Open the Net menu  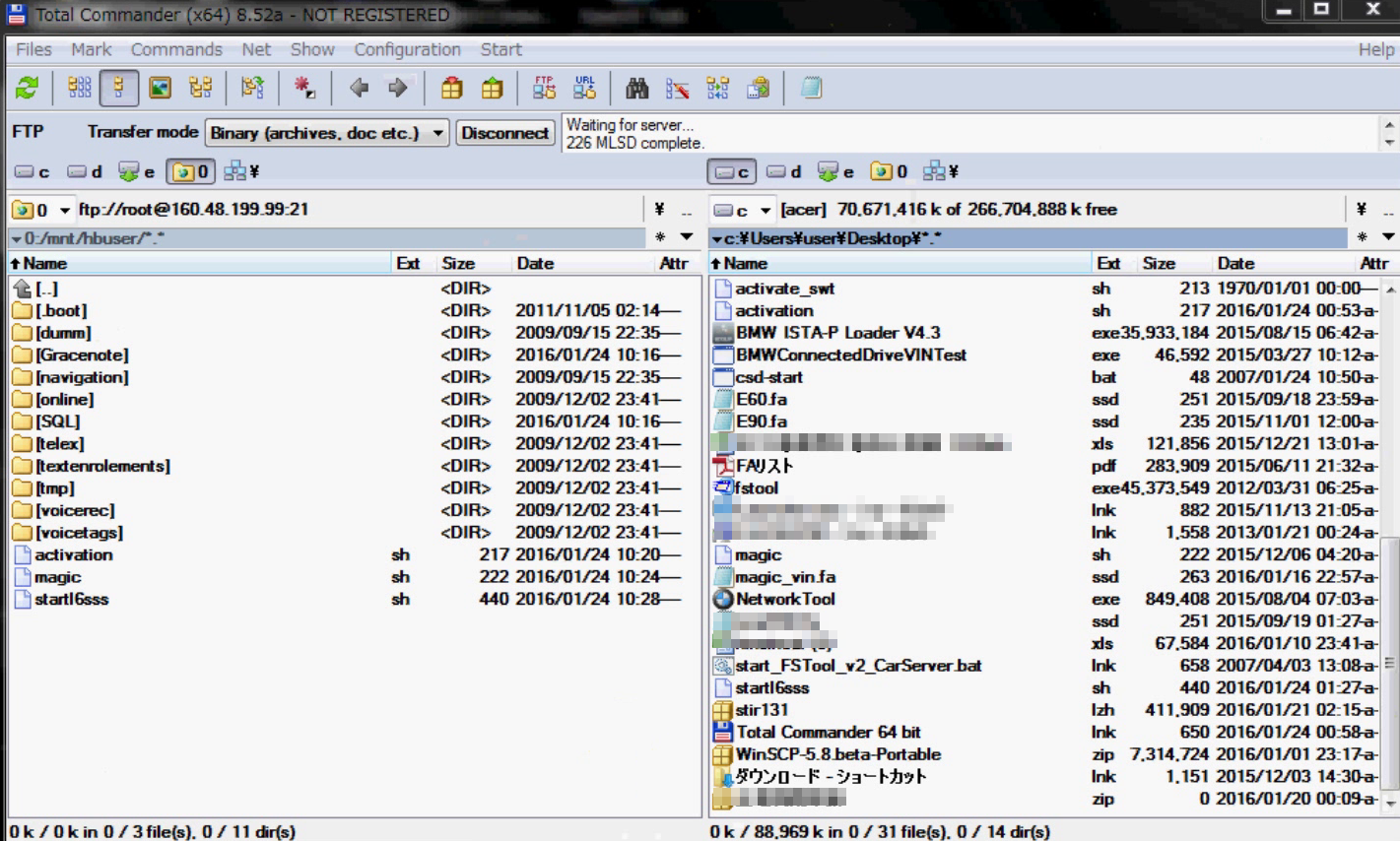pos(256,49)
